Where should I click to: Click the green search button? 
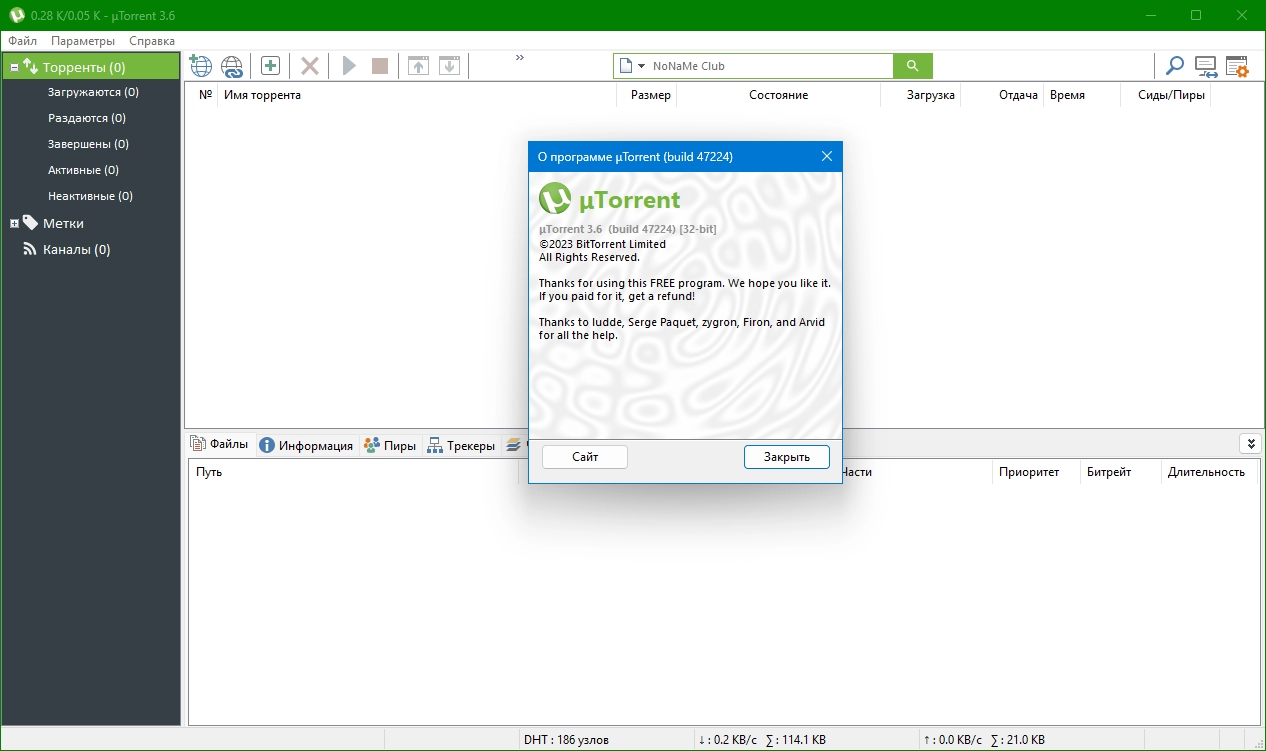(x=912, y=66)
